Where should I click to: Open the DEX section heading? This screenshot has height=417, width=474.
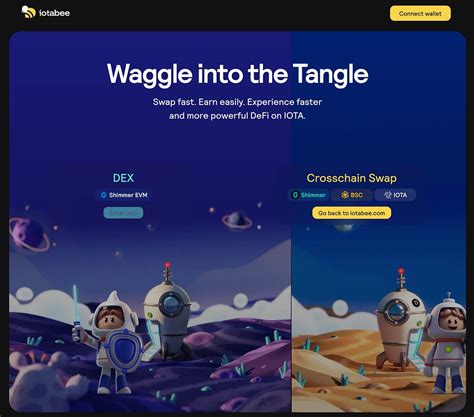tap(123, 178)
